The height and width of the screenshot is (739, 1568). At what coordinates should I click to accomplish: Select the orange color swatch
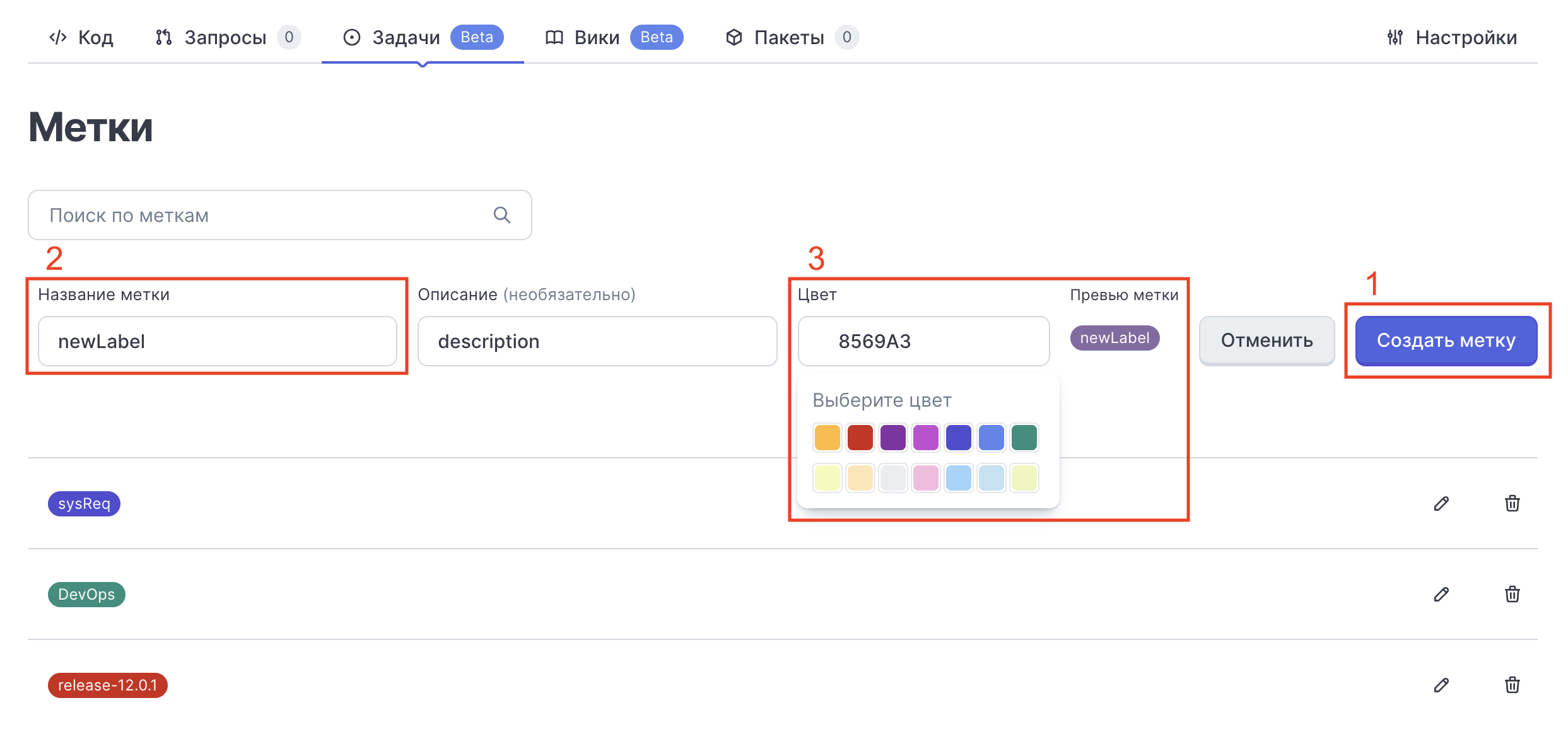[828, 438]
